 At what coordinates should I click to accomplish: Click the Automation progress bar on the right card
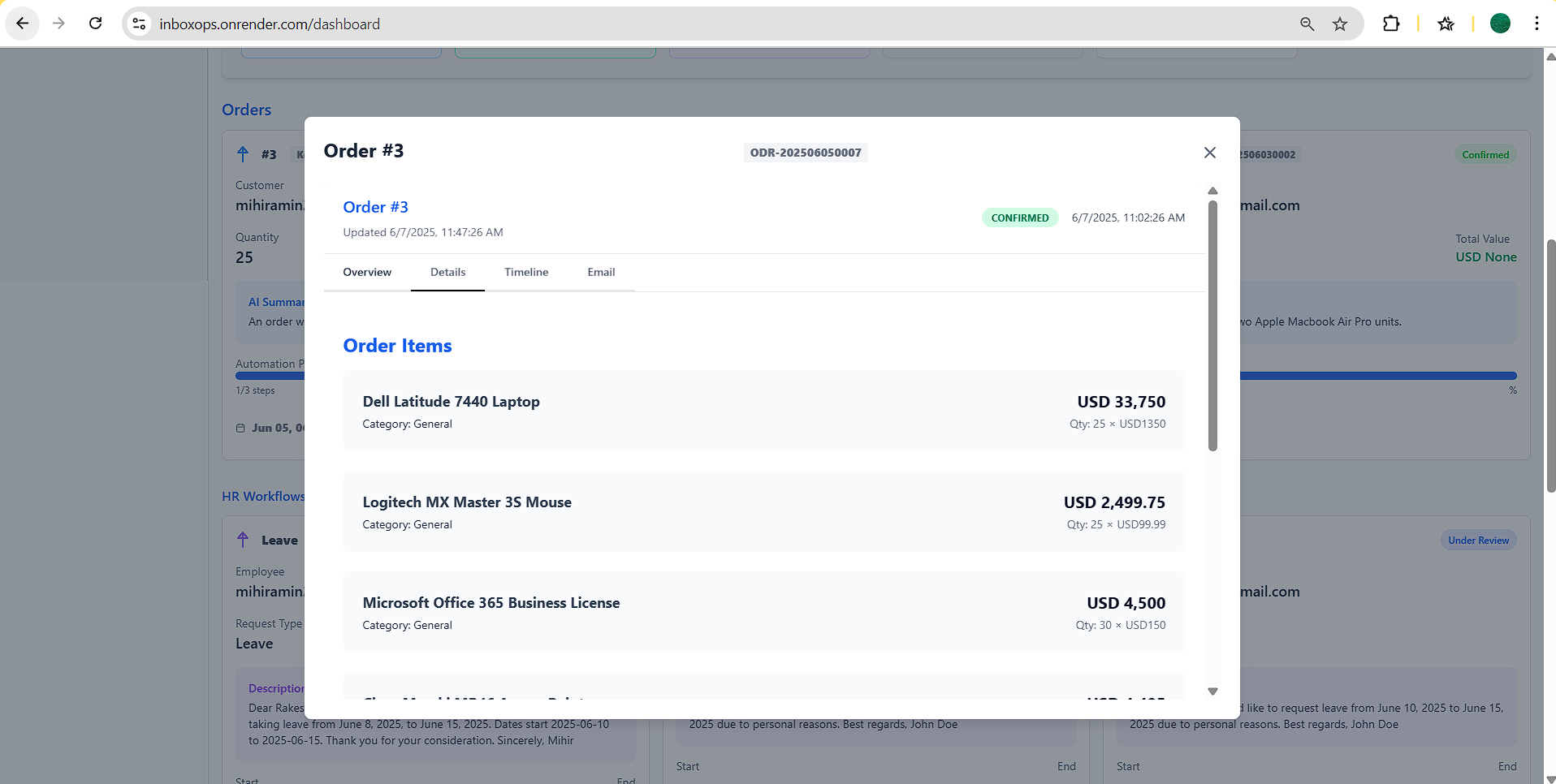[1378, 376]
